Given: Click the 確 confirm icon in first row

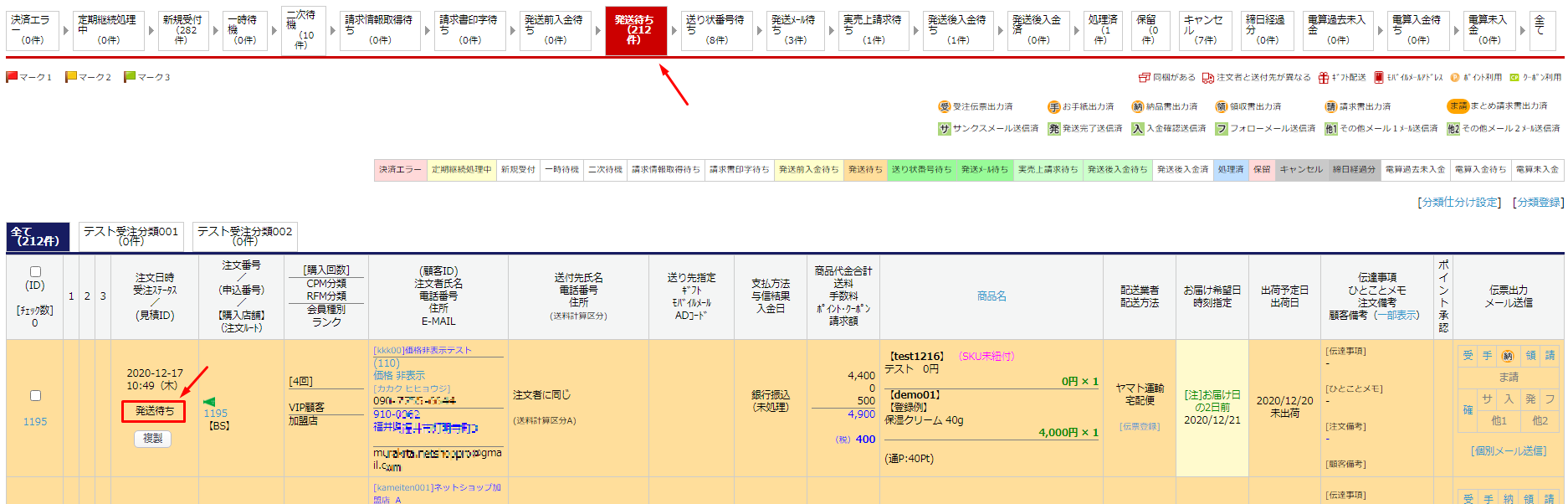Looking at the screenshot, I should [x=1468, y=410].
